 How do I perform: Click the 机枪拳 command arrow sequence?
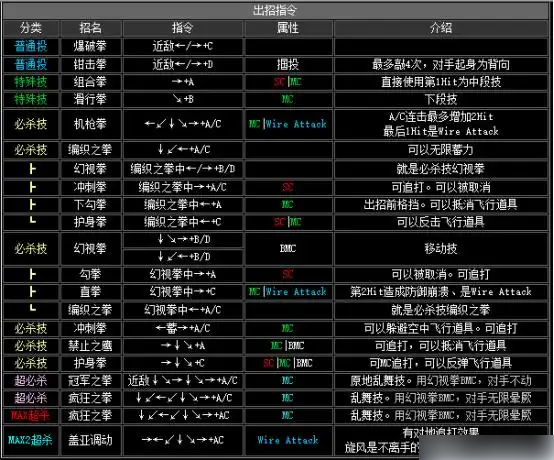(182, 124)
